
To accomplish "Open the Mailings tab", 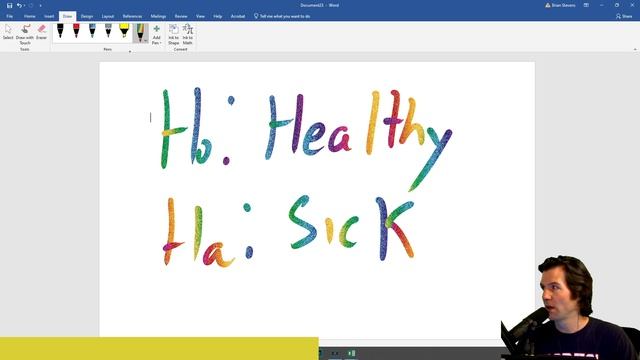I will pyautogui.click(x=158, y=16).
